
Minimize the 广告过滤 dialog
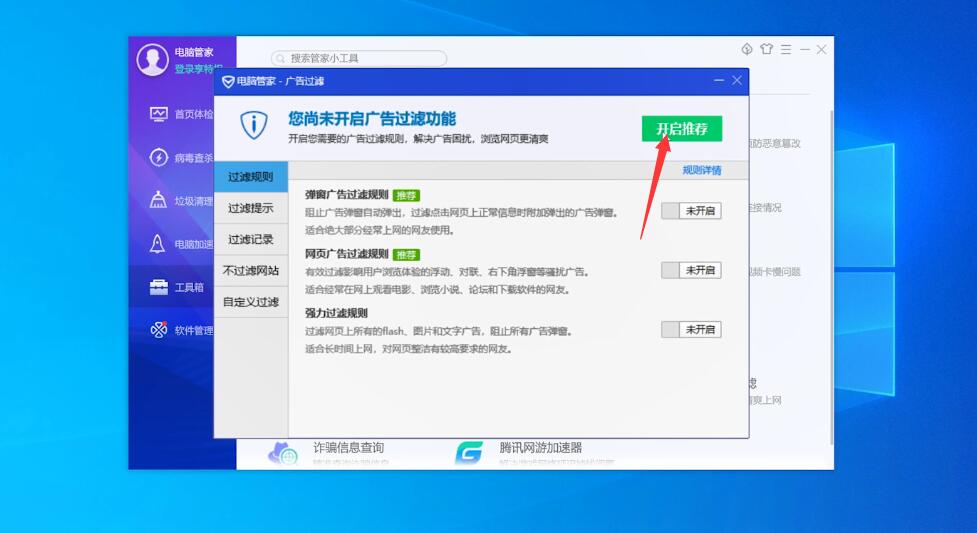coord(719,80)
